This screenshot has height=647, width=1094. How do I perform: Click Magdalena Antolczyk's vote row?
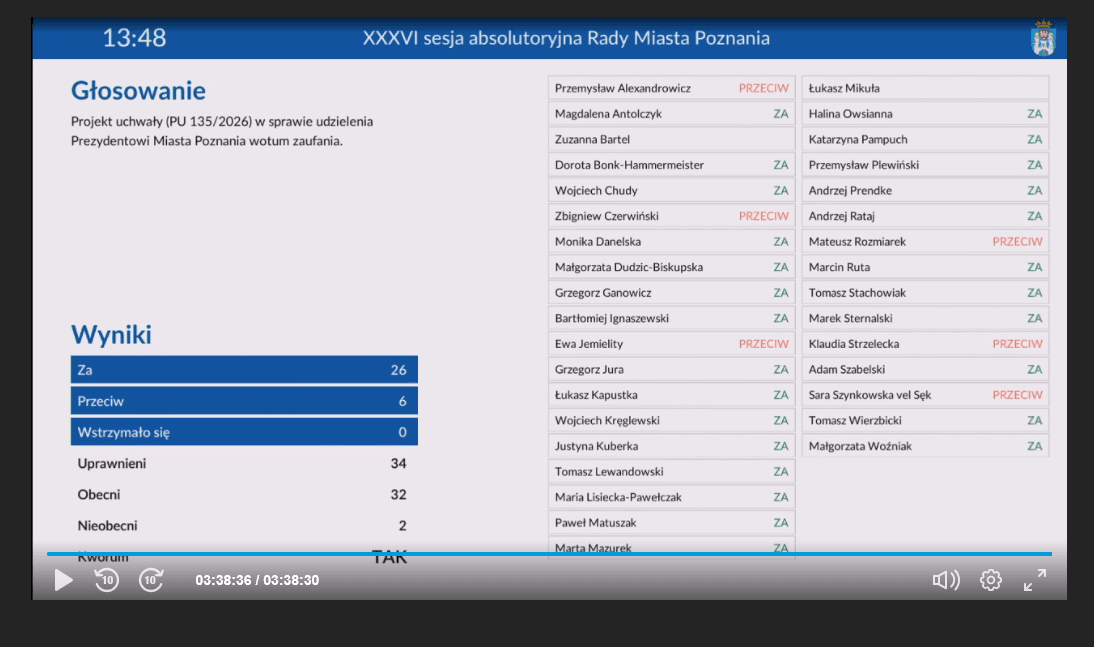[671, 114]
